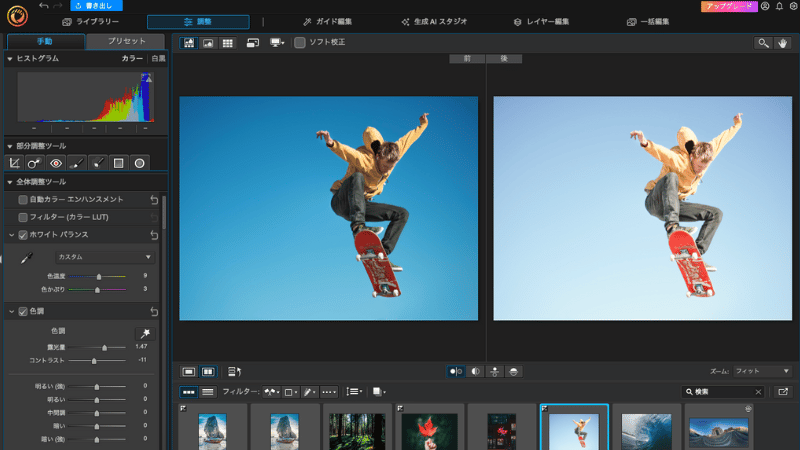Screen dimensions: 800x450
Task: Show single photo view
Action: click(x=189, y=371)
